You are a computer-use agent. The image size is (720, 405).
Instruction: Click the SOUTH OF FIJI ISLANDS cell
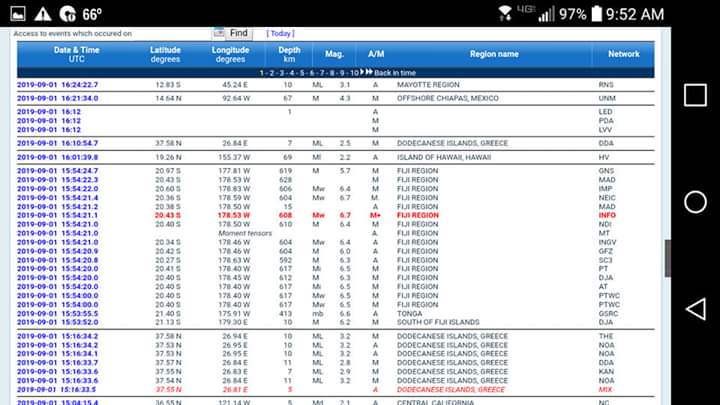click(438, 322)
